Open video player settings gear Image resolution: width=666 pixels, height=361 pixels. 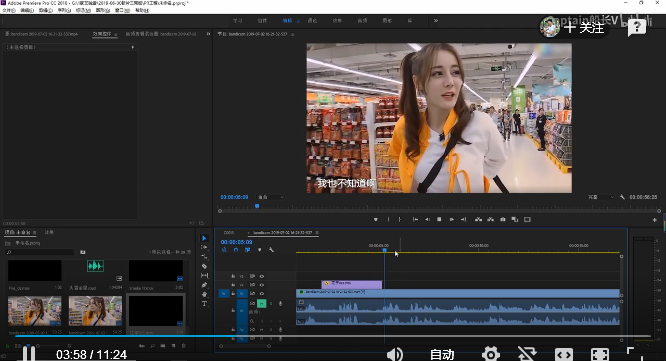coord(491,354)
